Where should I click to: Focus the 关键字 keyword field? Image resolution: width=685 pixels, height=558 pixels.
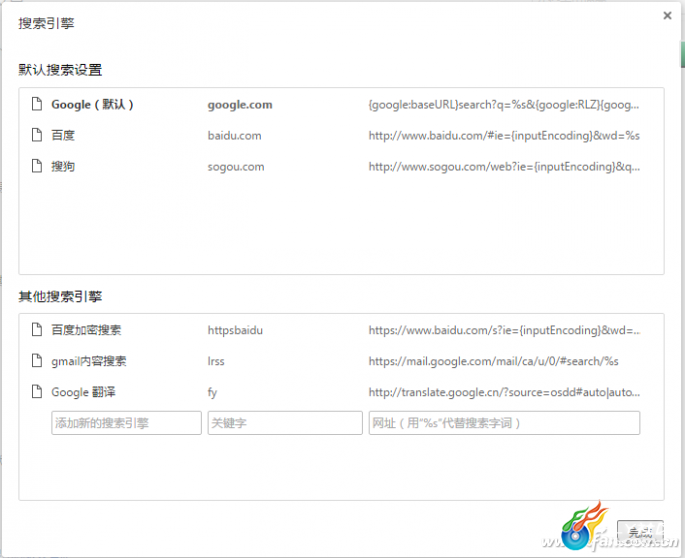[285, 423]
